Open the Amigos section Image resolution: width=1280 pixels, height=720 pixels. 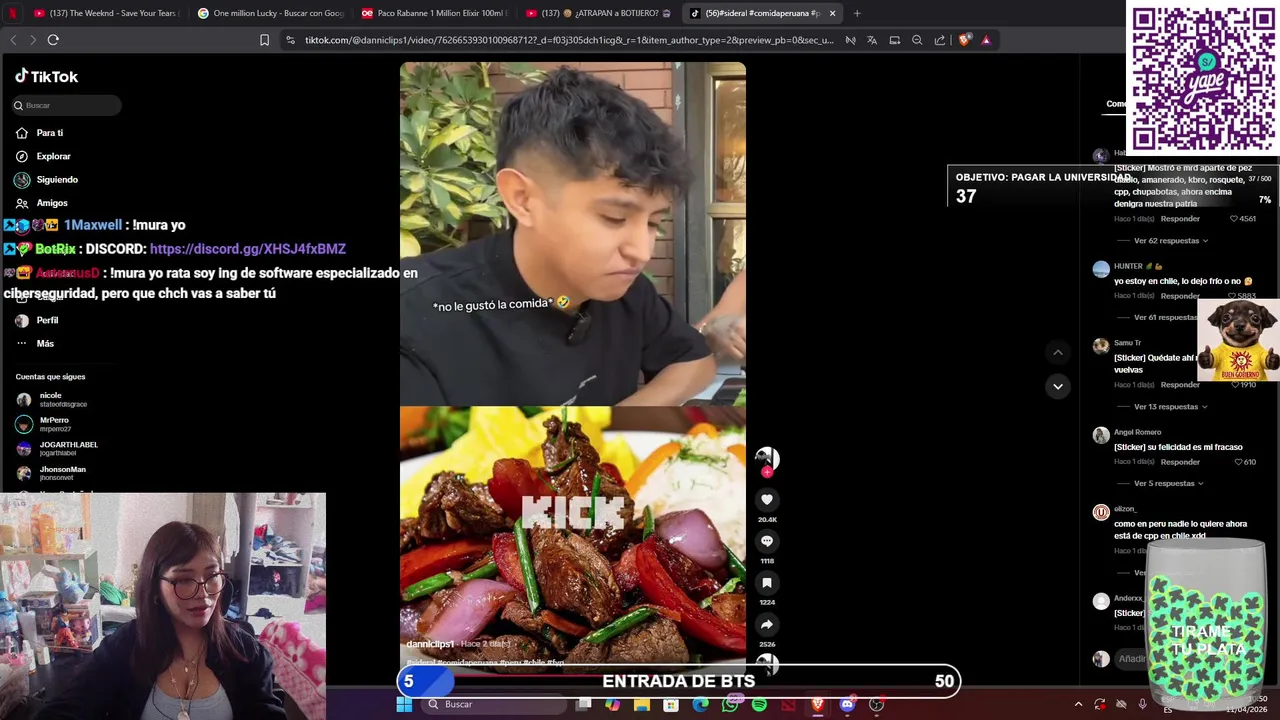42,203
